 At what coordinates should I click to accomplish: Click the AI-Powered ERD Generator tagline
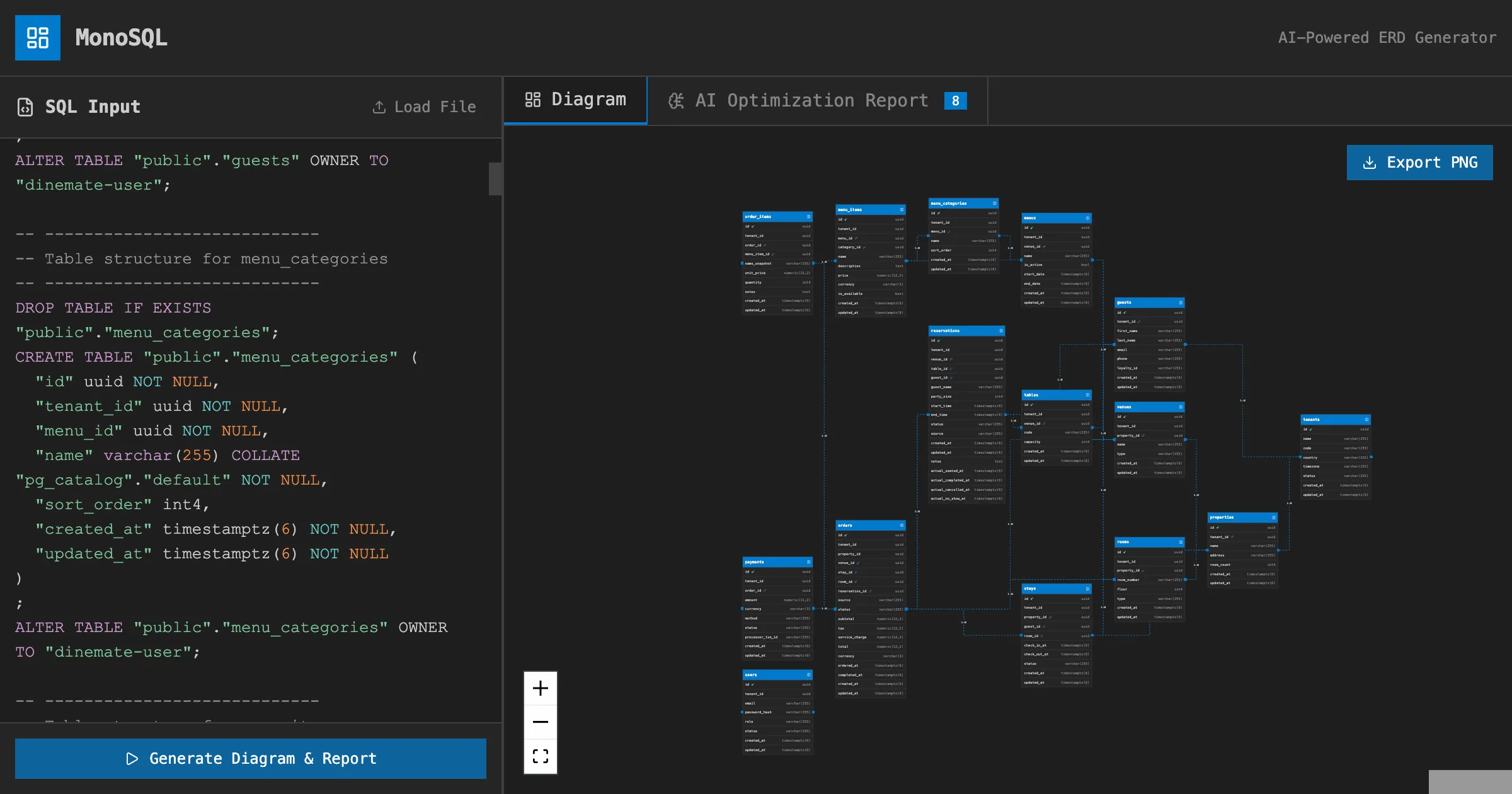click(1387, 38)
